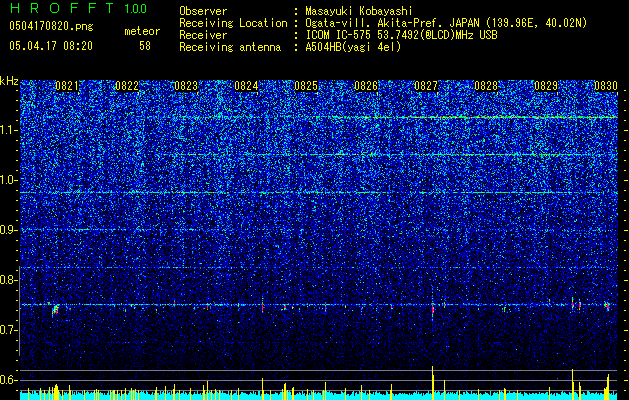Click the 0827 time marker
The image size is (629, 400).
426,86
